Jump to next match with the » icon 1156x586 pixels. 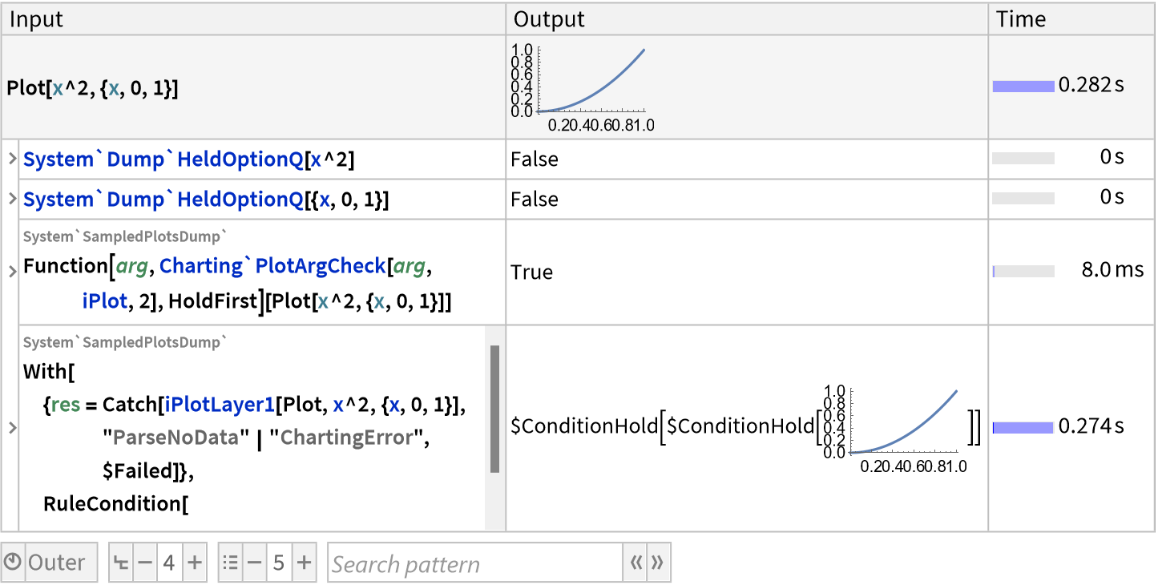[657, 562]
